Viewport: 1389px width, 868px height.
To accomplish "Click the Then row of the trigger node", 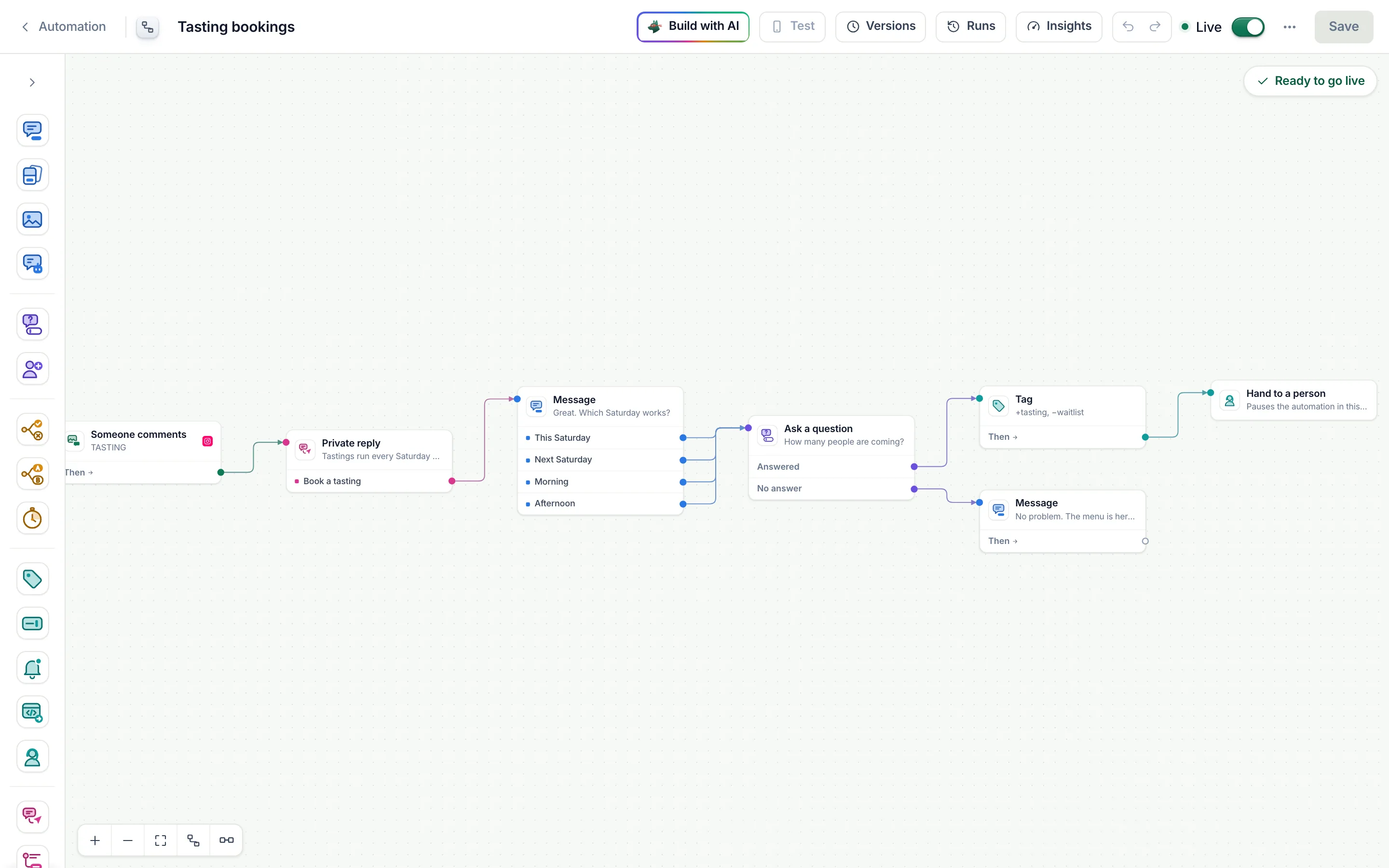I will coord(143,473).
